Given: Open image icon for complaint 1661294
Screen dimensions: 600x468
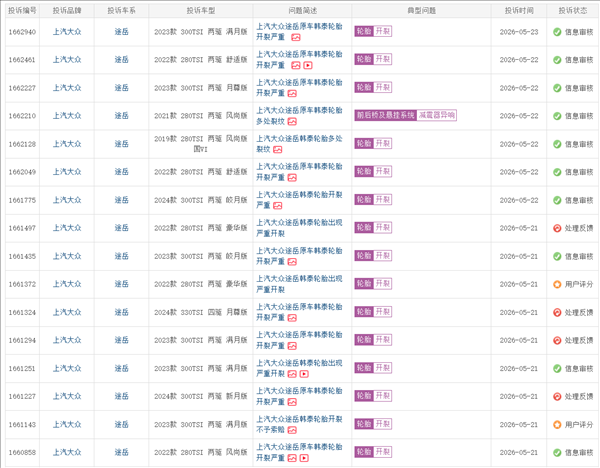Looking at the screenshot, I should (x=292, y=346).
